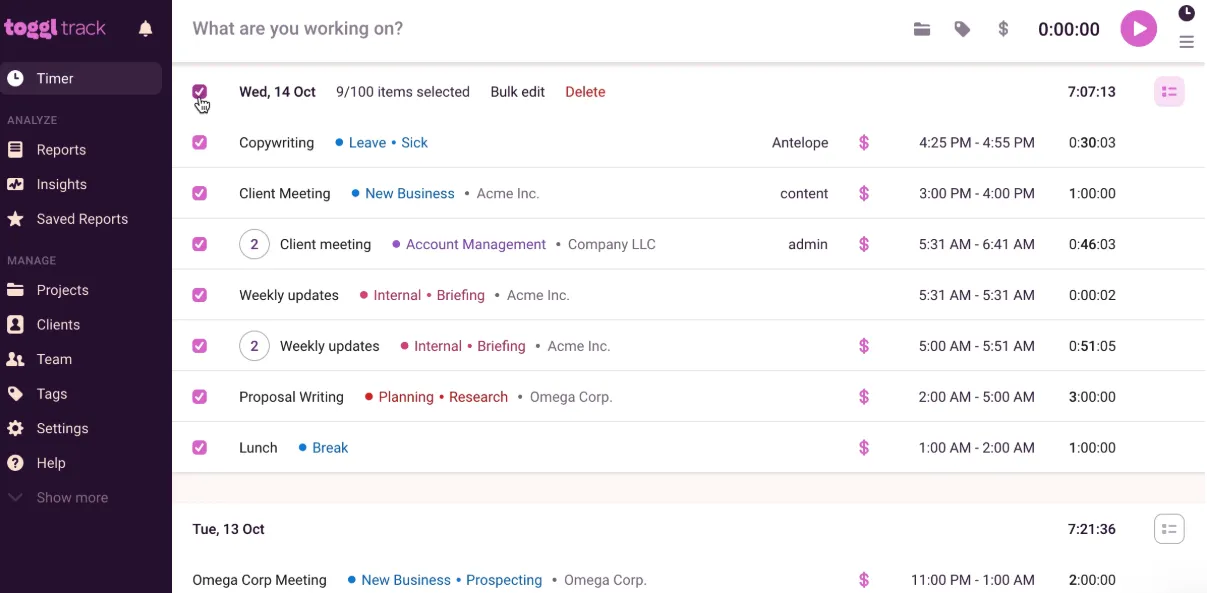Click Proposal Writing description
The height and width of the screenshot is (593, 1207).
click(x=291, y=398)
